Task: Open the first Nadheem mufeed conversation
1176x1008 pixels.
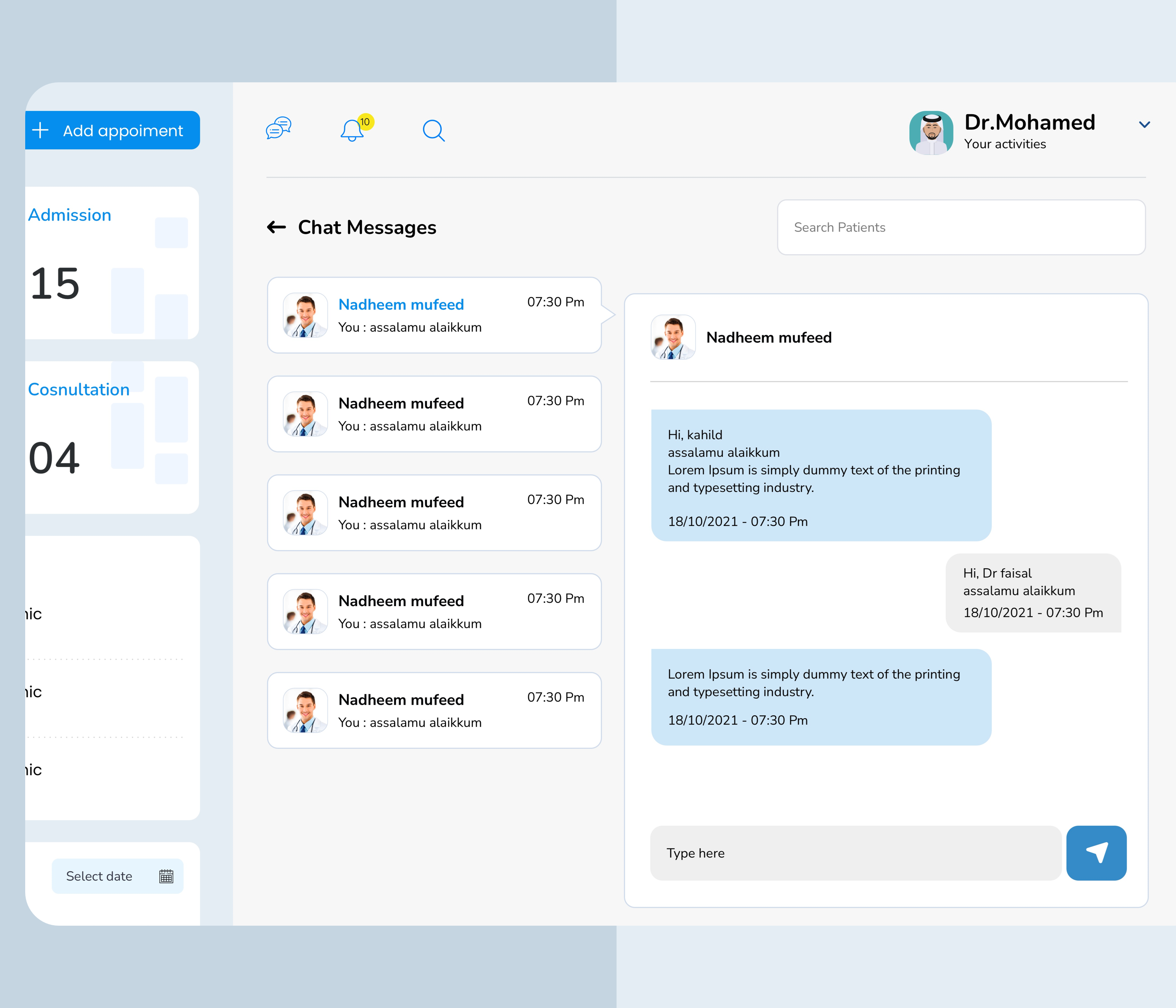Action: (x=433, y=315)
